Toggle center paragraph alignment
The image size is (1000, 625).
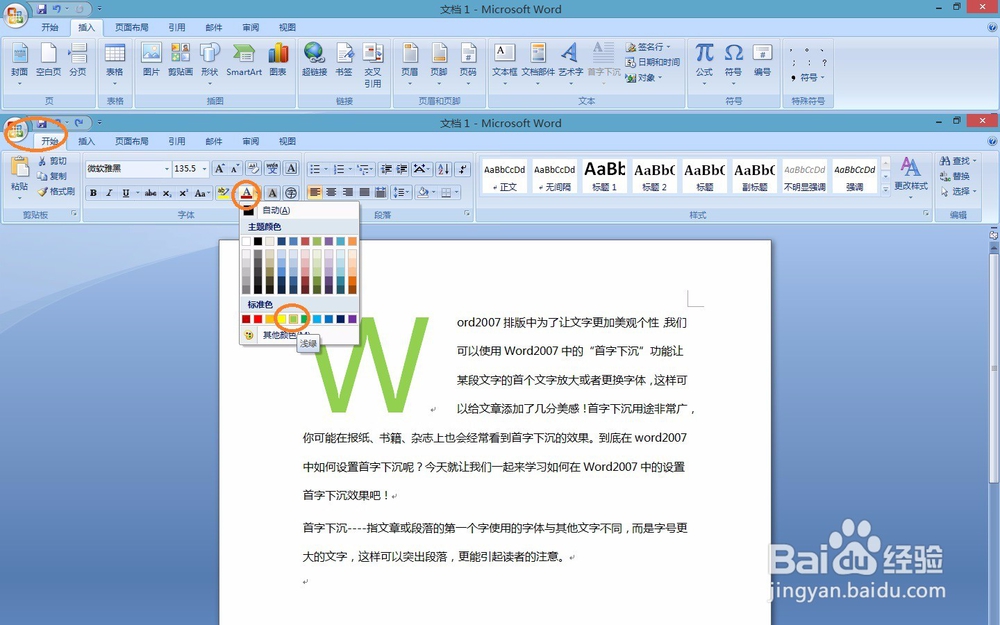(x=331, y=192)
